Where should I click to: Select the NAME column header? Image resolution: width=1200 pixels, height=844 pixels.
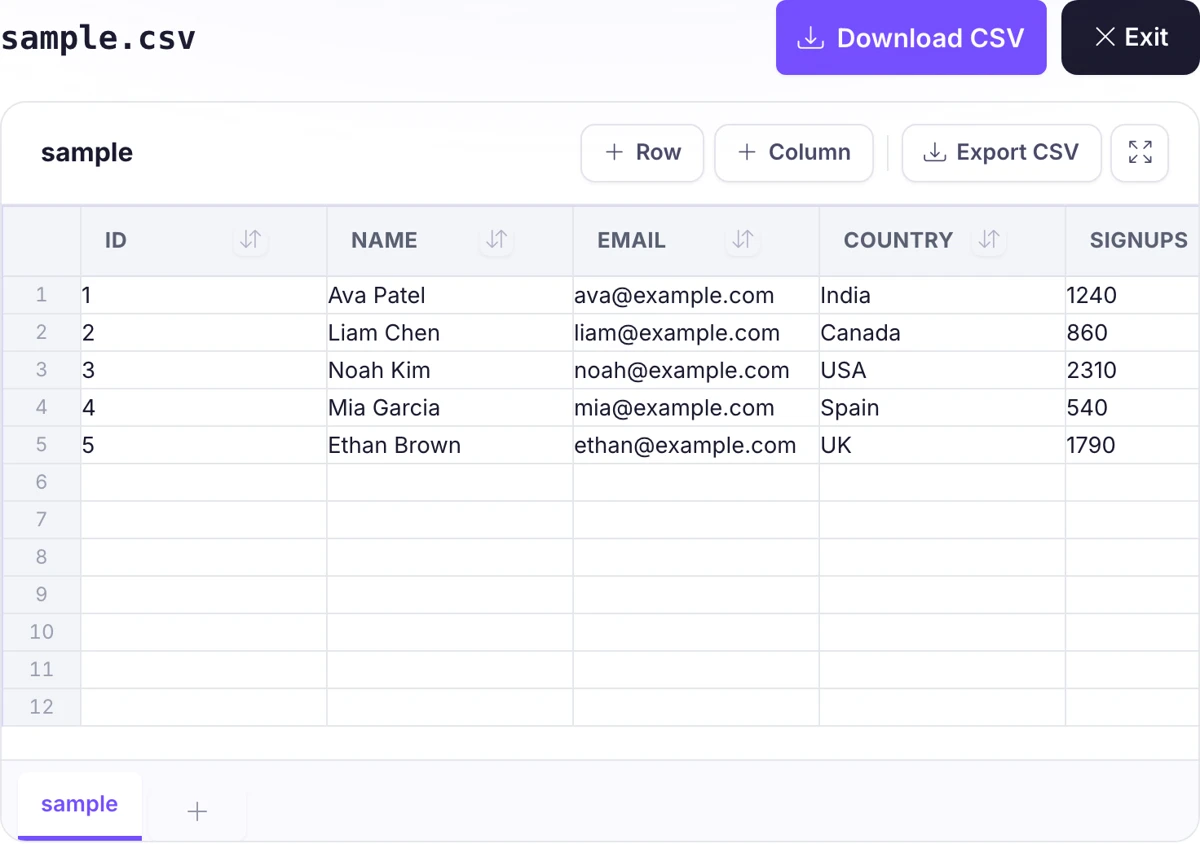tap(450, 241)
